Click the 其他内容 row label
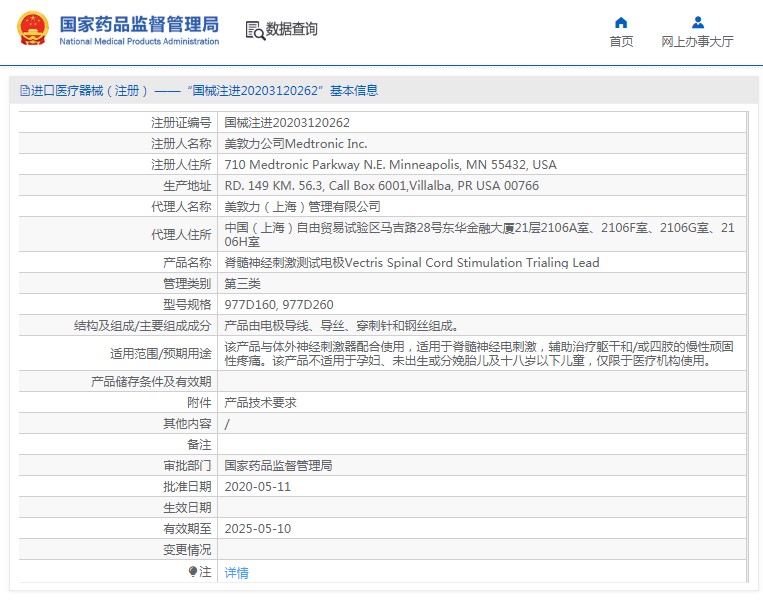 click(187, 424)
